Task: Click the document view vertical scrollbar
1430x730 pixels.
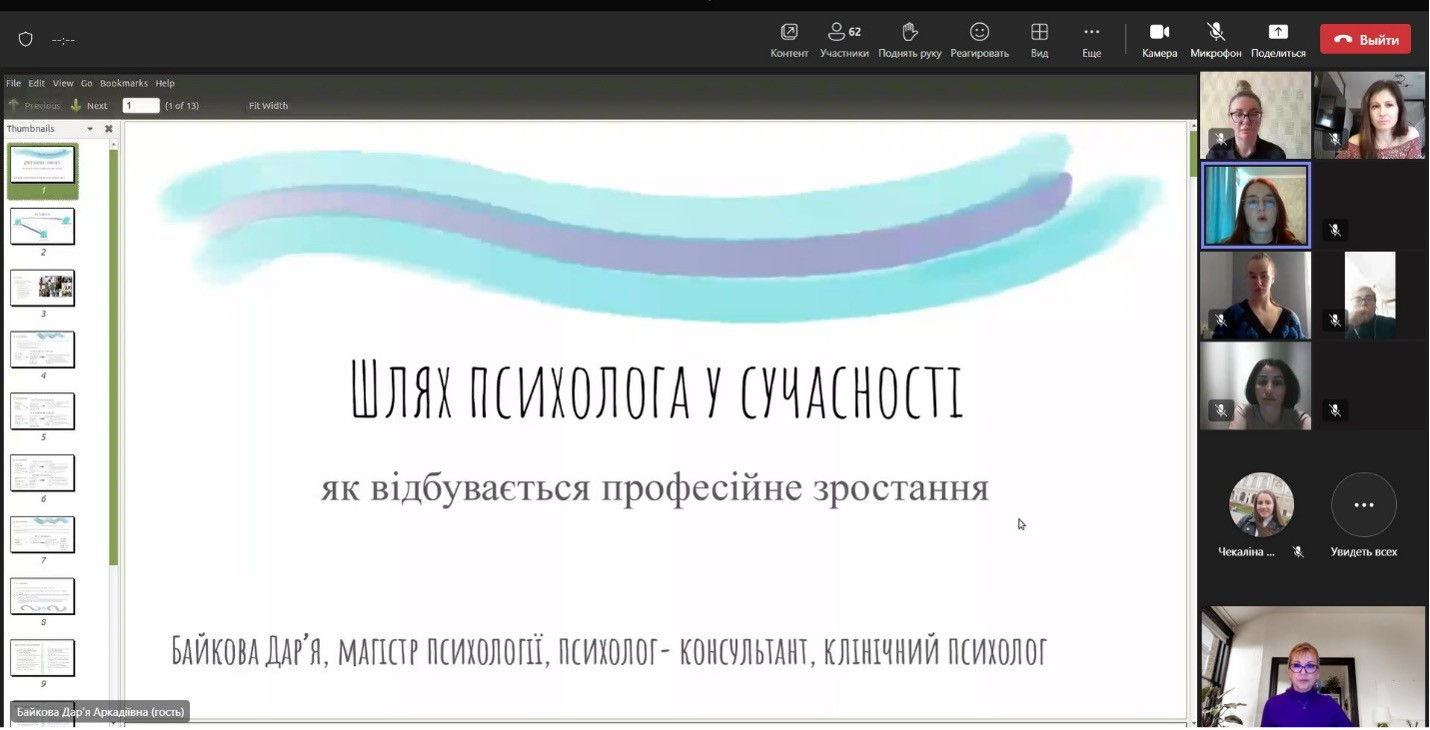Action: [x=1192, y=155]
